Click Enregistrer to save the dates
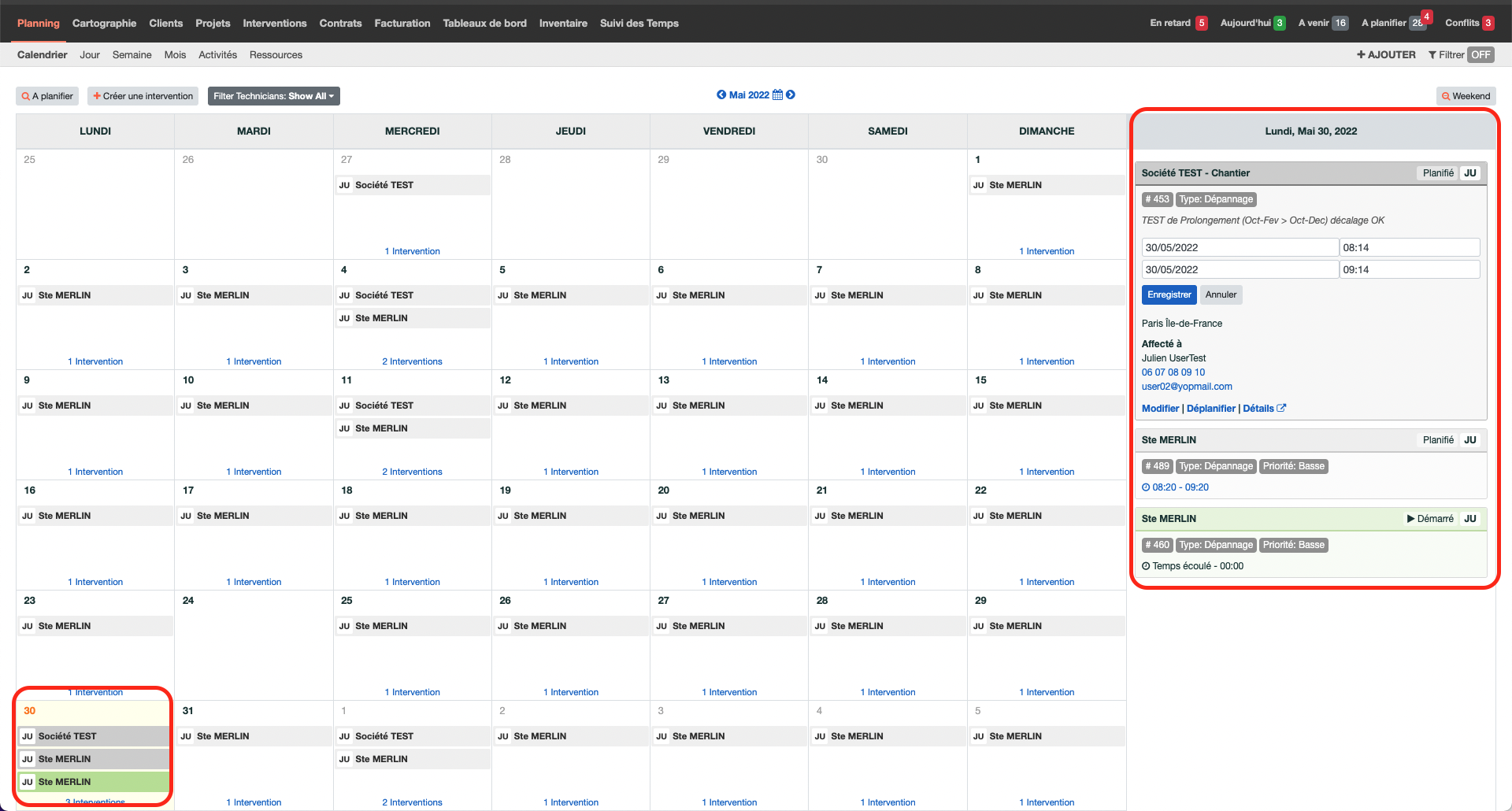 pos(1169,294)
